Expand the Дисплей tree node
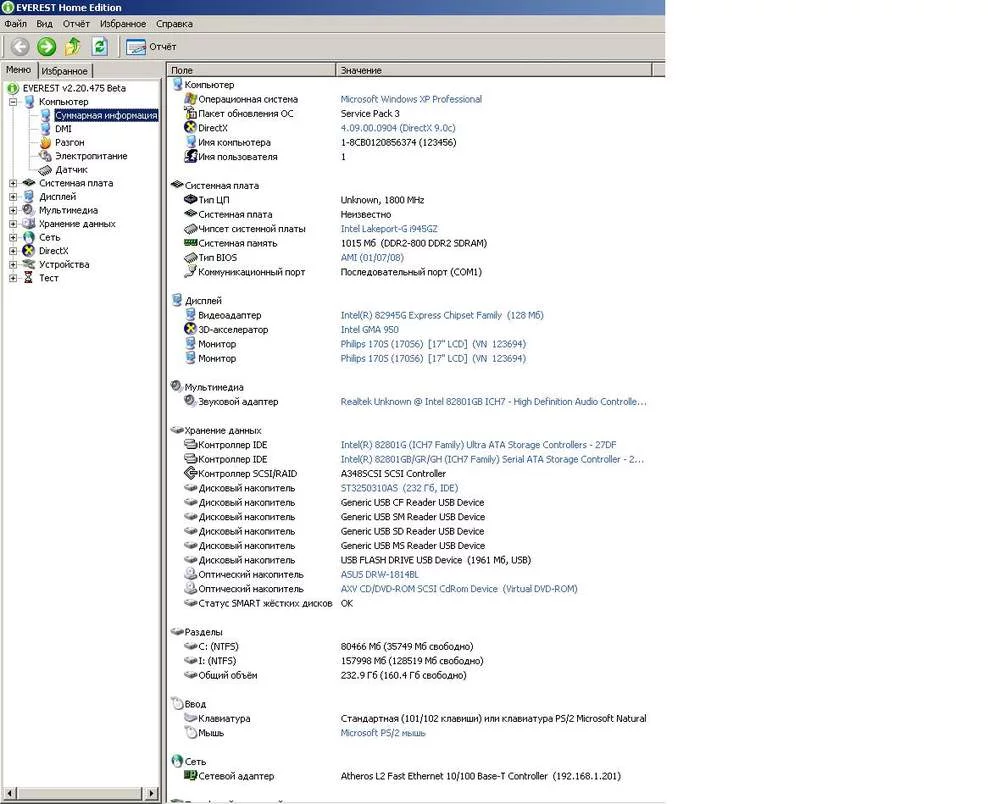Image resolution: width=1000 pixels, height=804 pixels. pyautogui.click(x=13, y=197)
